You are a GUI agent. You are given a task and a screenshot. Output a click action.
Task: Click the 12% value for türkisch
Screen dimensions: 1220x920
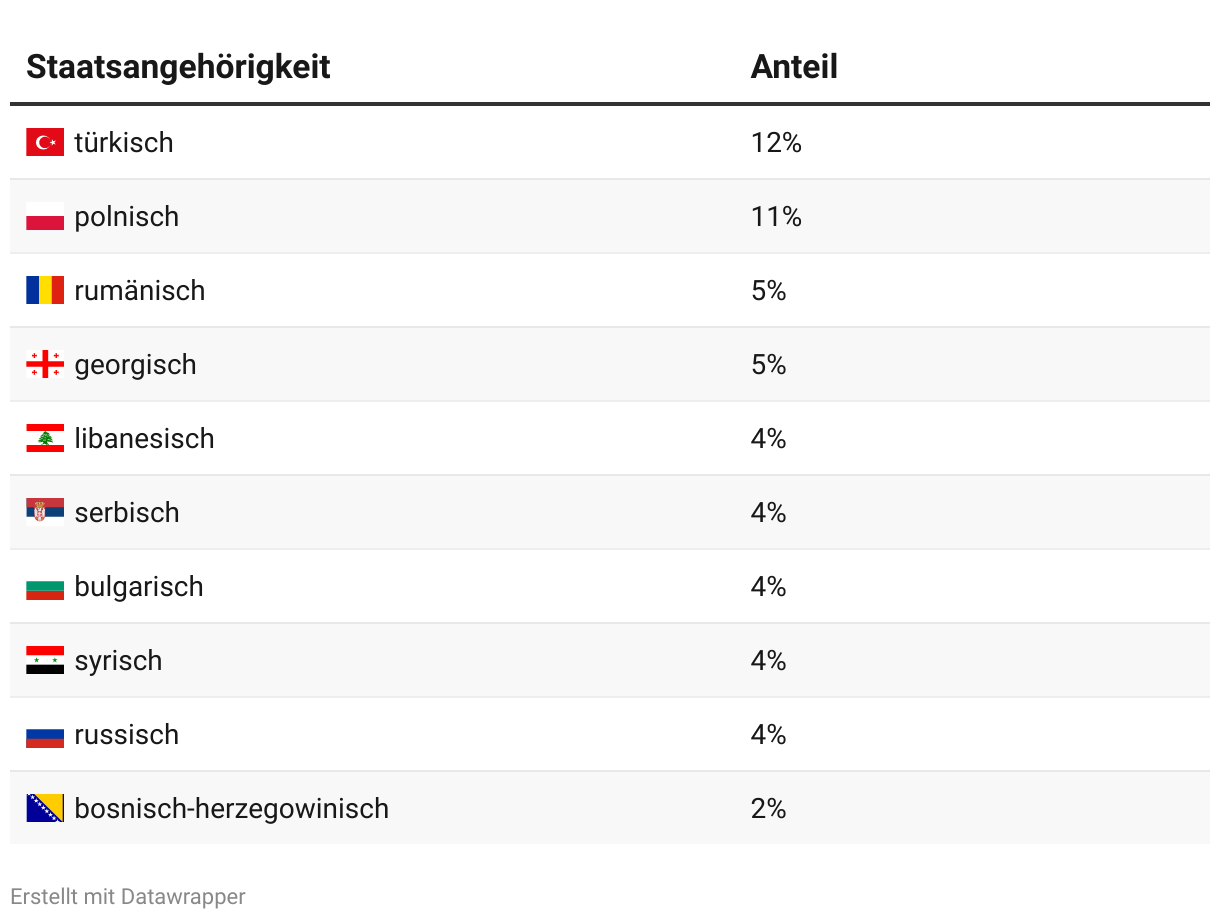pos(776,142)
